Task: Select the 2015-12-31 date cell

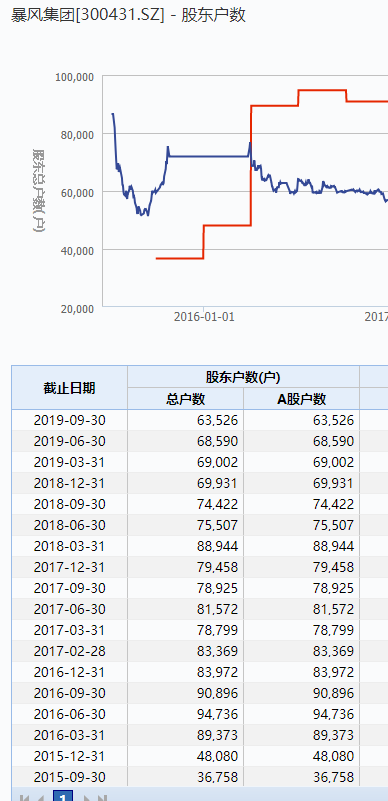Action: [69, 756]
